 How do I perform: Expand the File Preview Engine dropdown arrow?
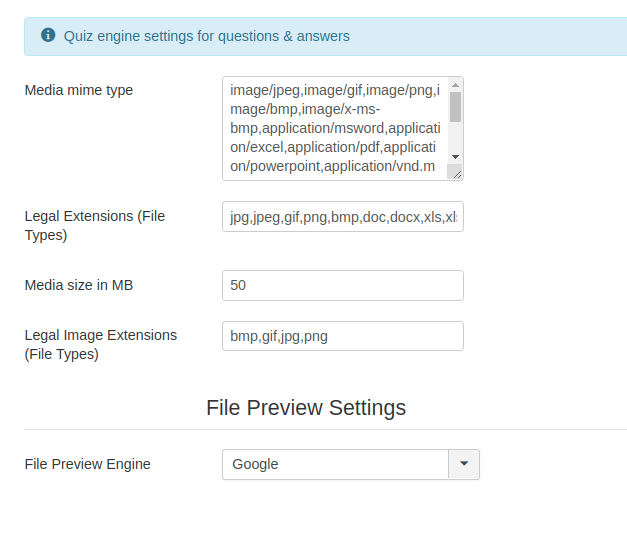[464, 464]
